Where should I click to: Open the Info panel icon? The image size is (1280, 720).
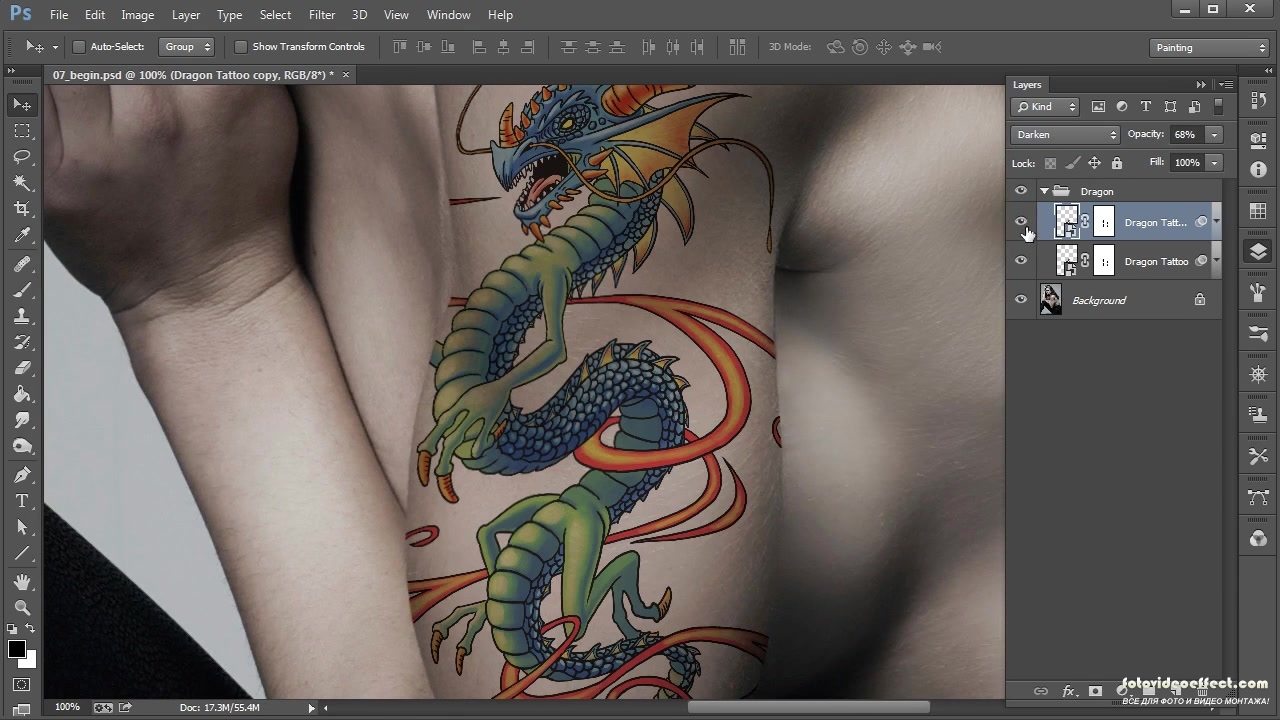(x=1258, y=170)
